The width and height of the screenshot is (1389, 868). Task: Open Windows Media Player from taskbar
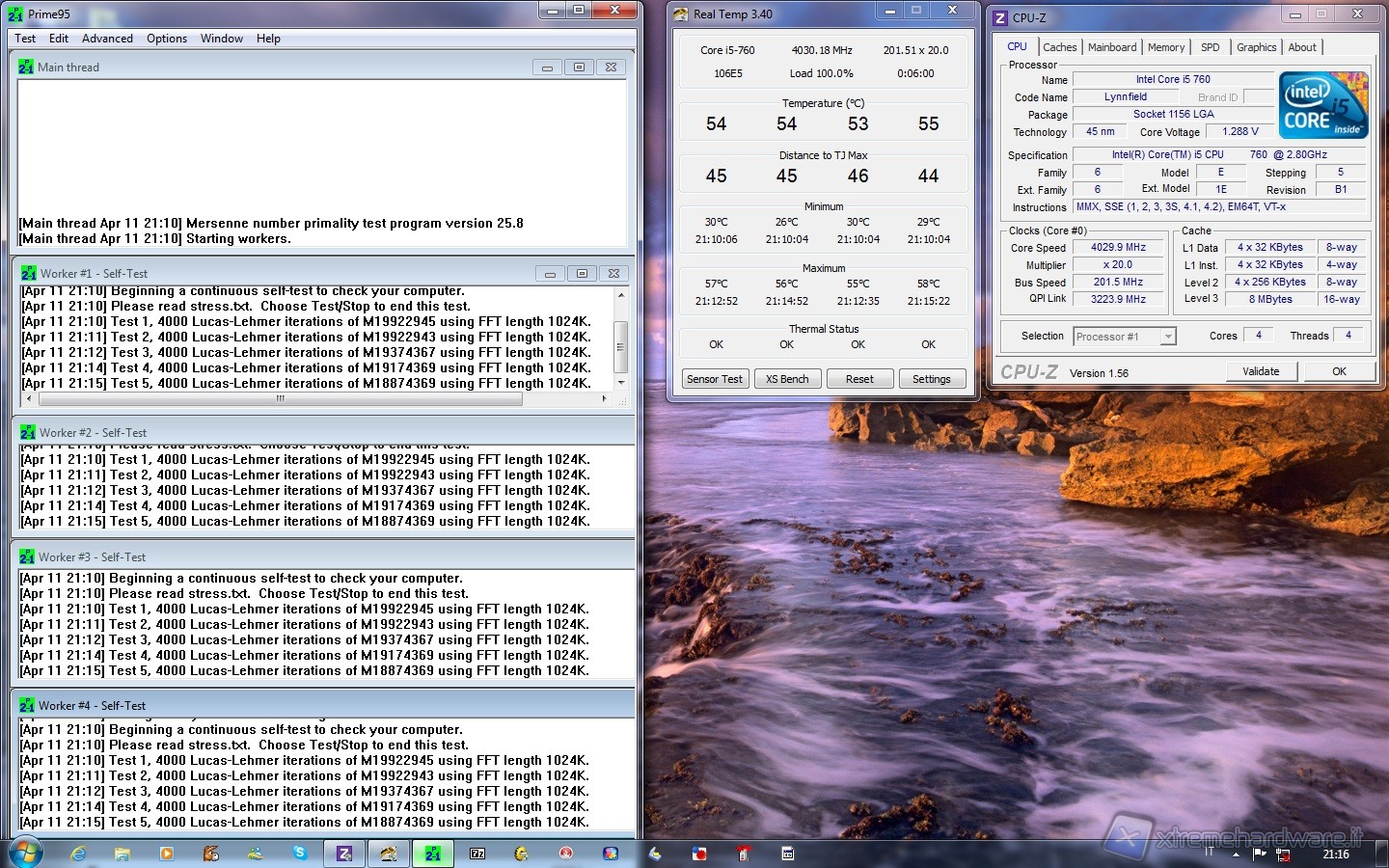[x=167, y=854]
